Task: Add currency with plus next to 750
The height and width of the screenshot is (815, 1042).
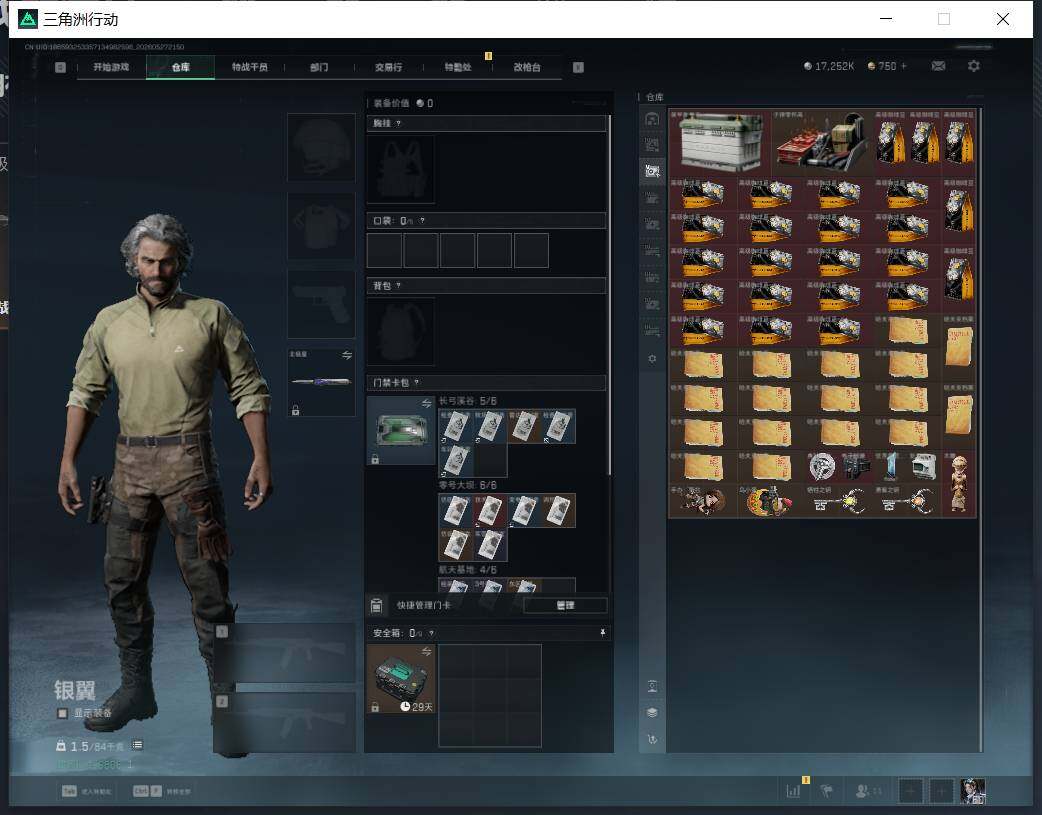Action: pos(904,66)
